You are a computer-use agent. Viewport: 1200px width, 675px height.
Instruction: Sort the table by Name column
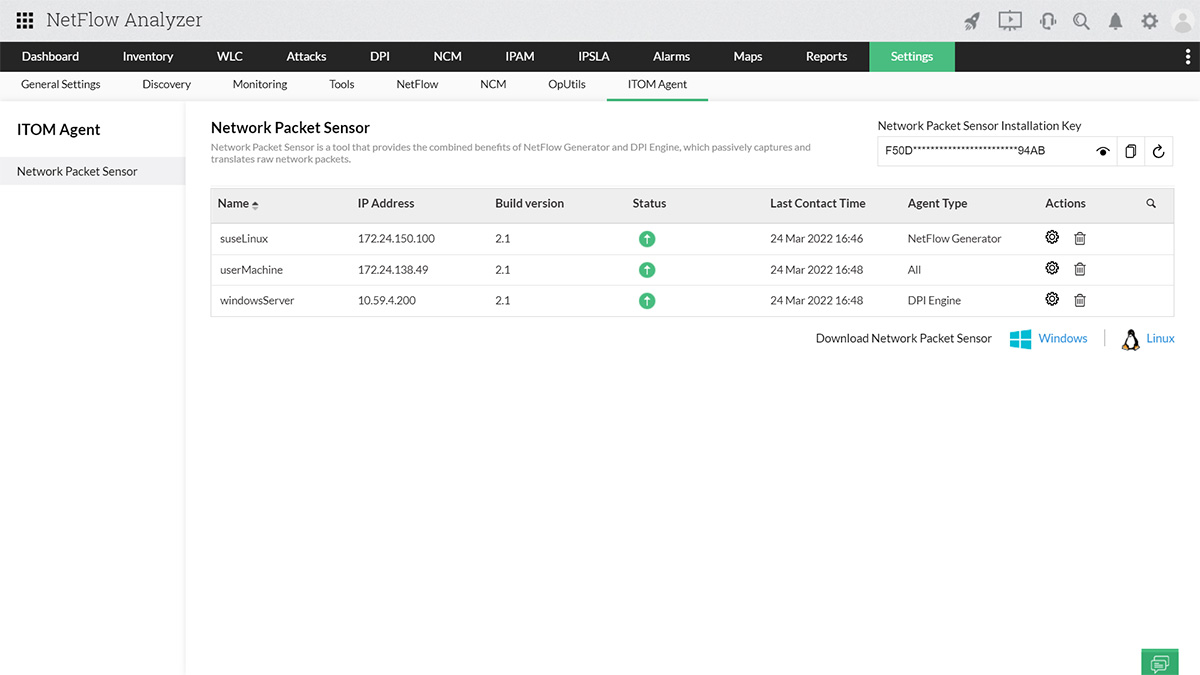click(238, 203)
